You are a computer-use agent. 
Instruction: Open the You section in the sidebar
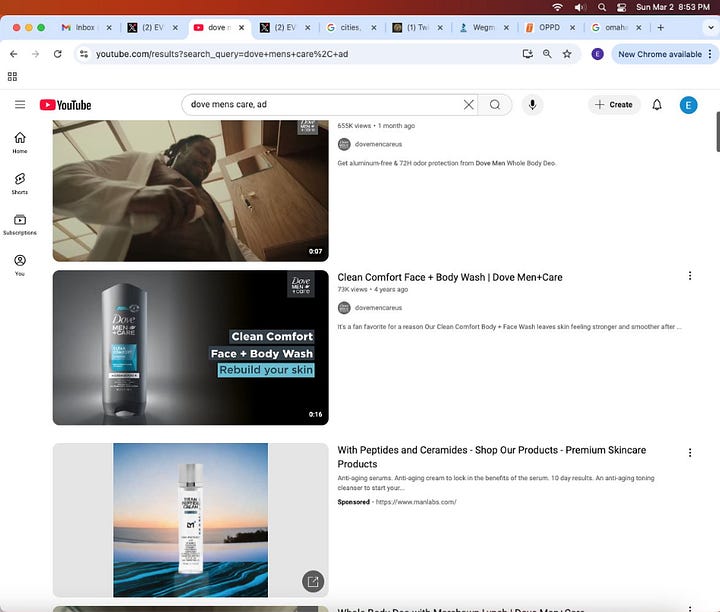pyautogui.click(x=20, y=265)
